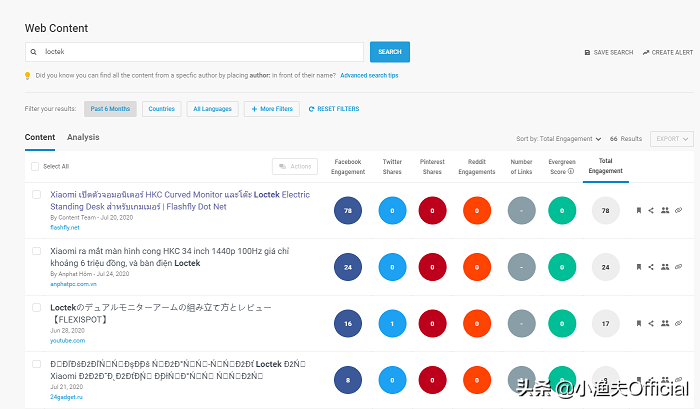Click the Save Search bookmark icon
Image resolution: width=700 pixels, height=409 pixels.
click(587, 52)
